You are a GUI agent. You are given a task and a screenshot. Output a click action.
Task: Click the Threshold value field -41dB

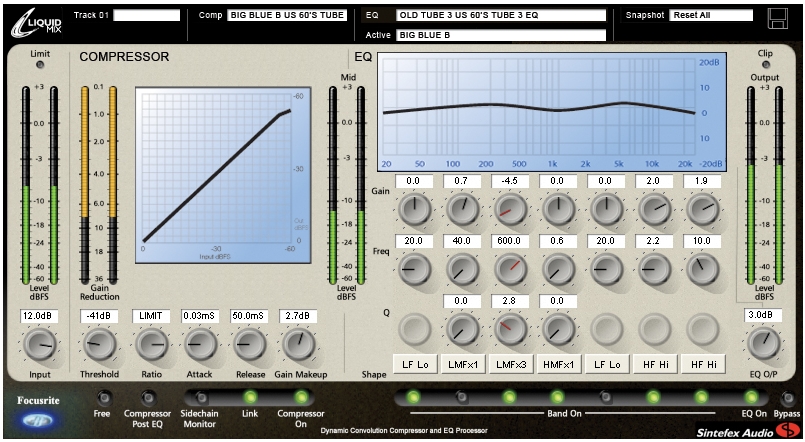(99, 316)
